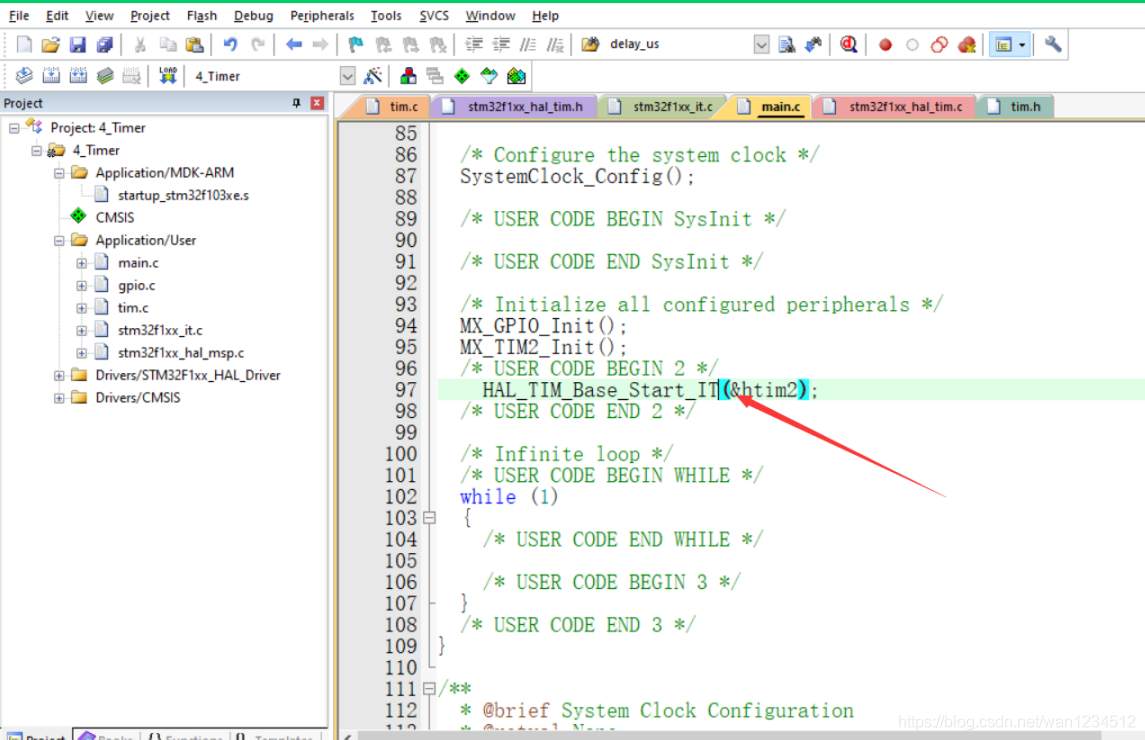The width and height of the screenshot is (1145, 740).
Task: Open the 4_Timer target dropdown
Action: point(347,76)
